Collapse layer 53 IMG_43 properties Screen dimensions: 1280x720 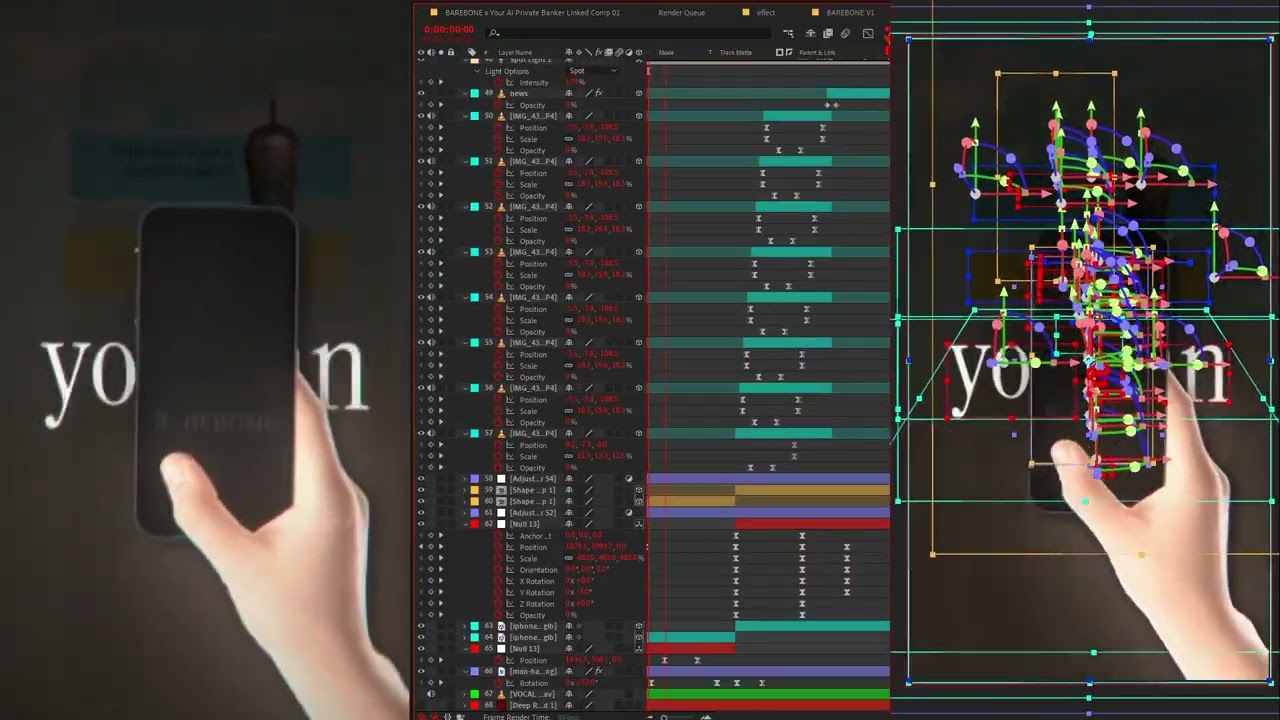(464, 252)
